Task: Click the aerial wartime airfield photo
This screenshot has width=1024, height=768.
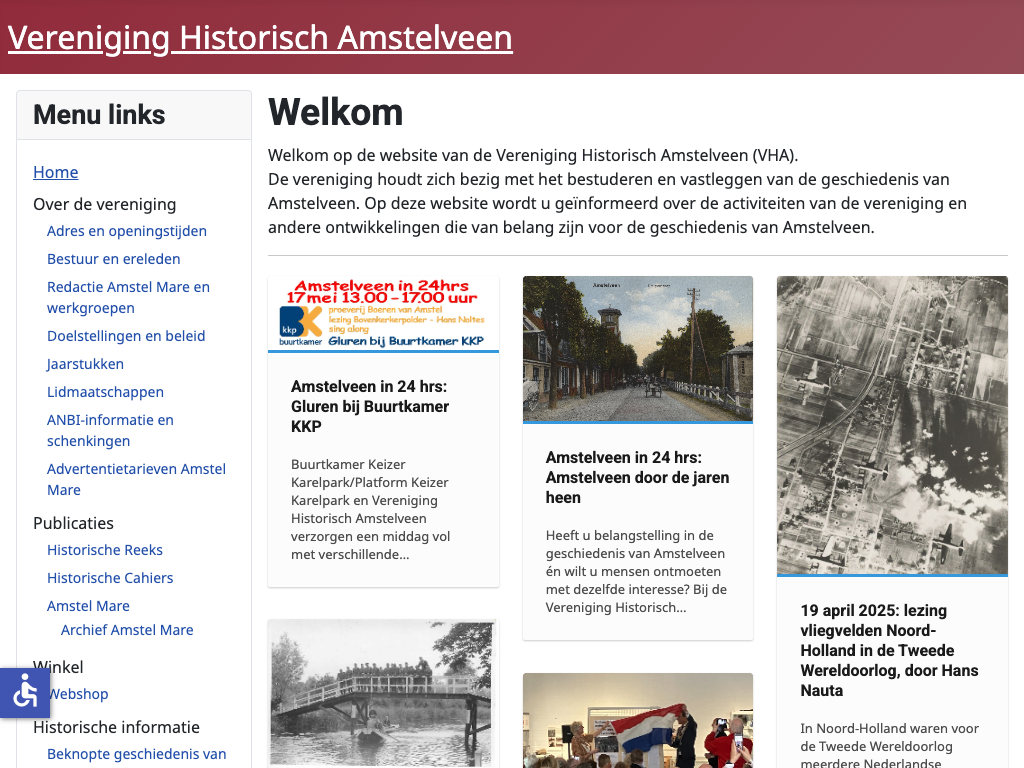Action: [x=892, y=425]
